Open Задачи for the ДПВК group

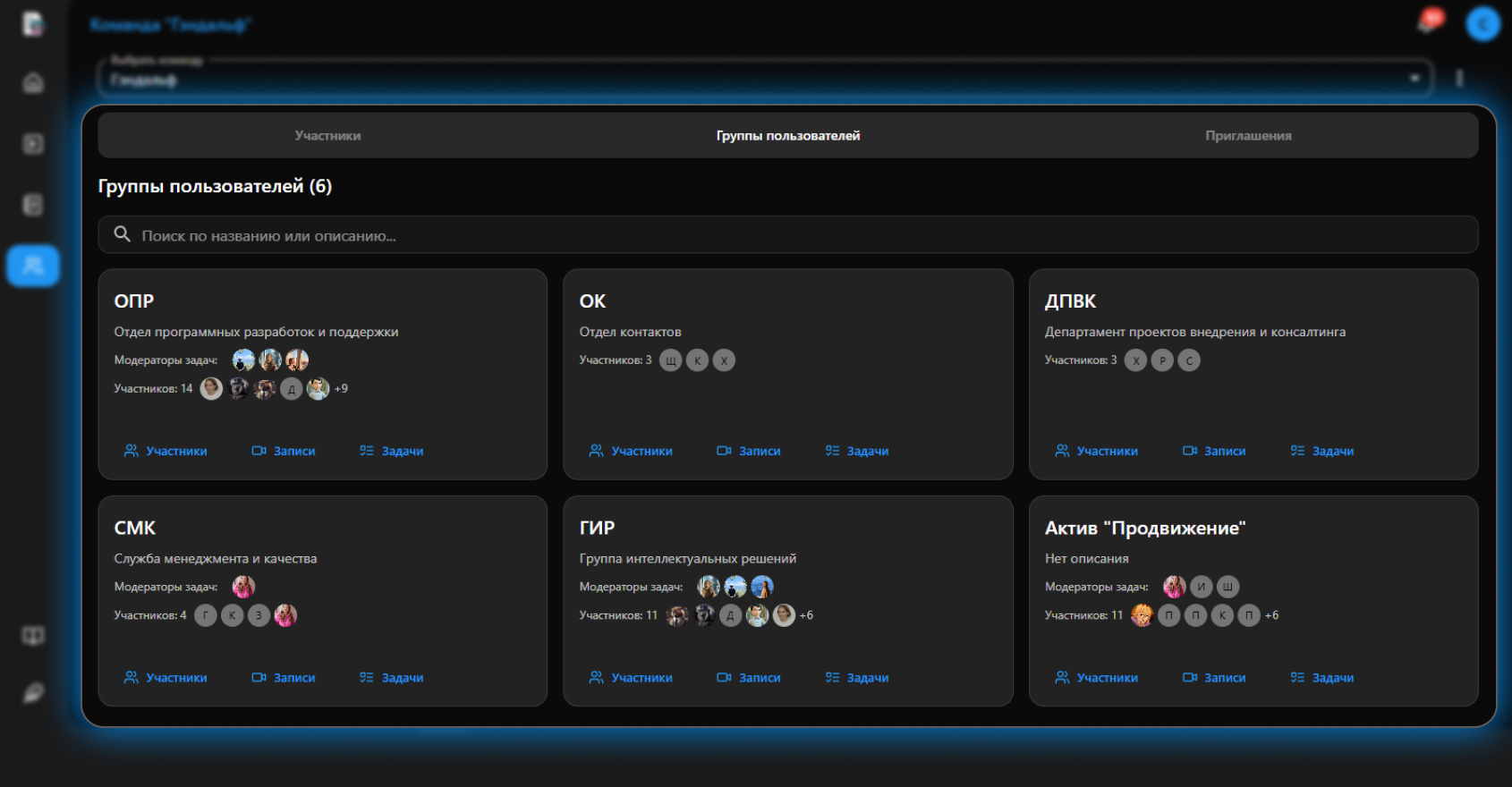pos(1321,451)
